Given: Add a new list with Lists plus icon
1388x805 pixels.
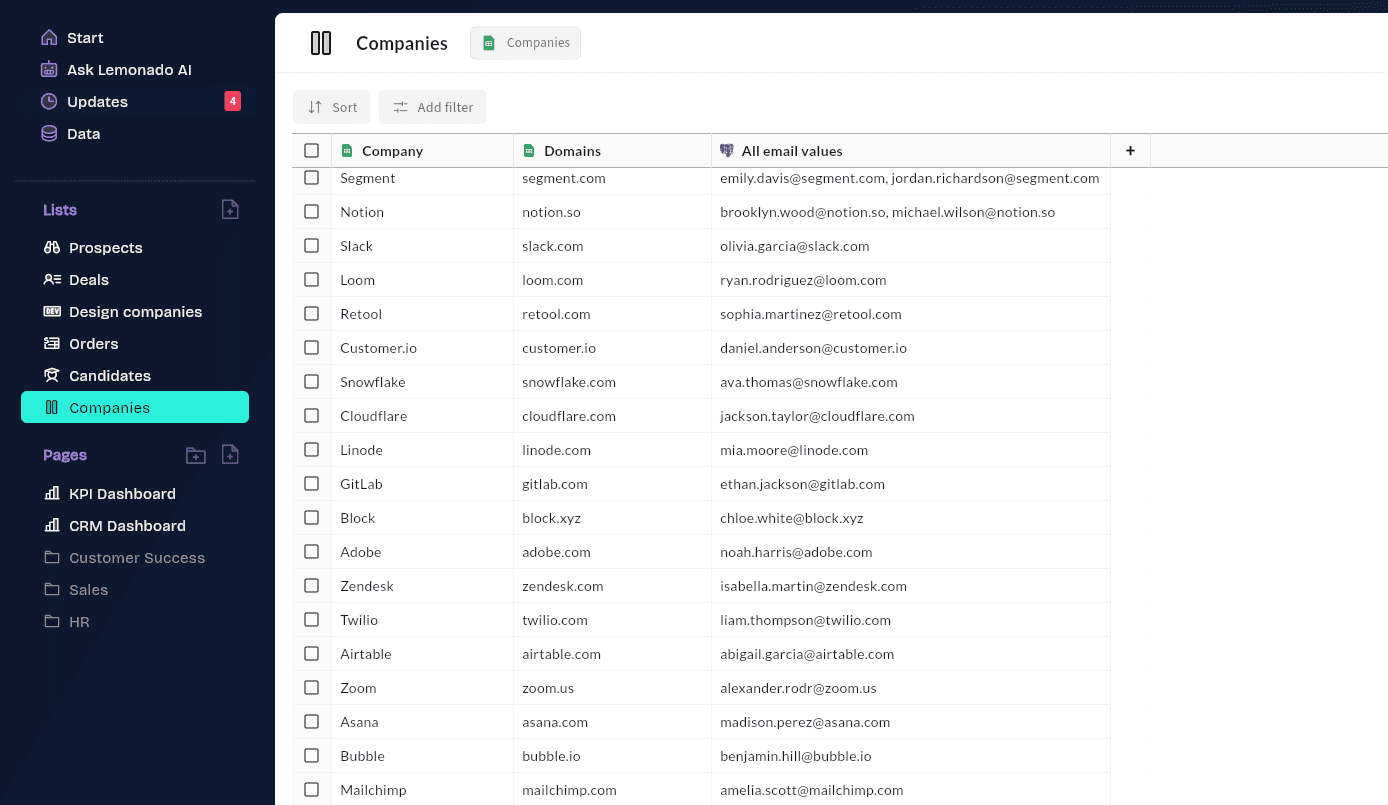Looking at the screenshot, I should [230, 209].
